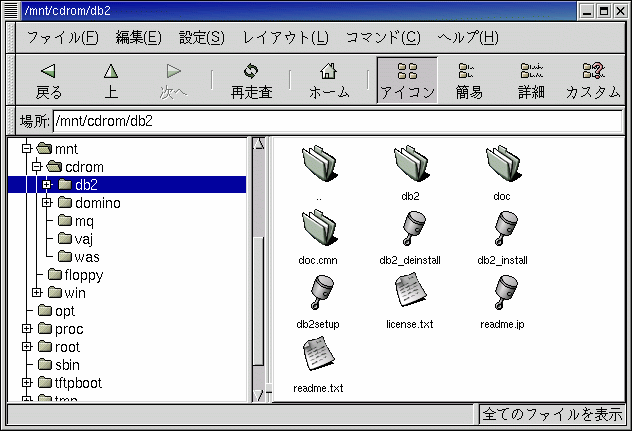Open the レイアウト(L) menu
This screenshot has height=431, width=632.
pos(285,38)
